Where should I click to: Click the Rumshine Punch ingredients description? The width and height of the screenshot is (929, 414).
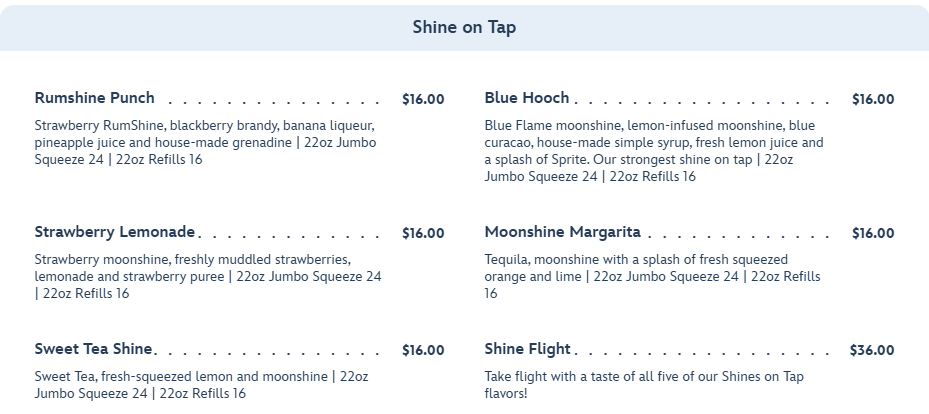205,143
